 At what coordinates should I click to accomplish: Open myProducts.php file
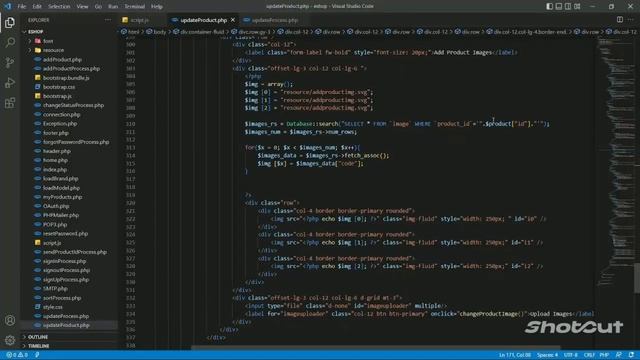[x=62, y=197]
